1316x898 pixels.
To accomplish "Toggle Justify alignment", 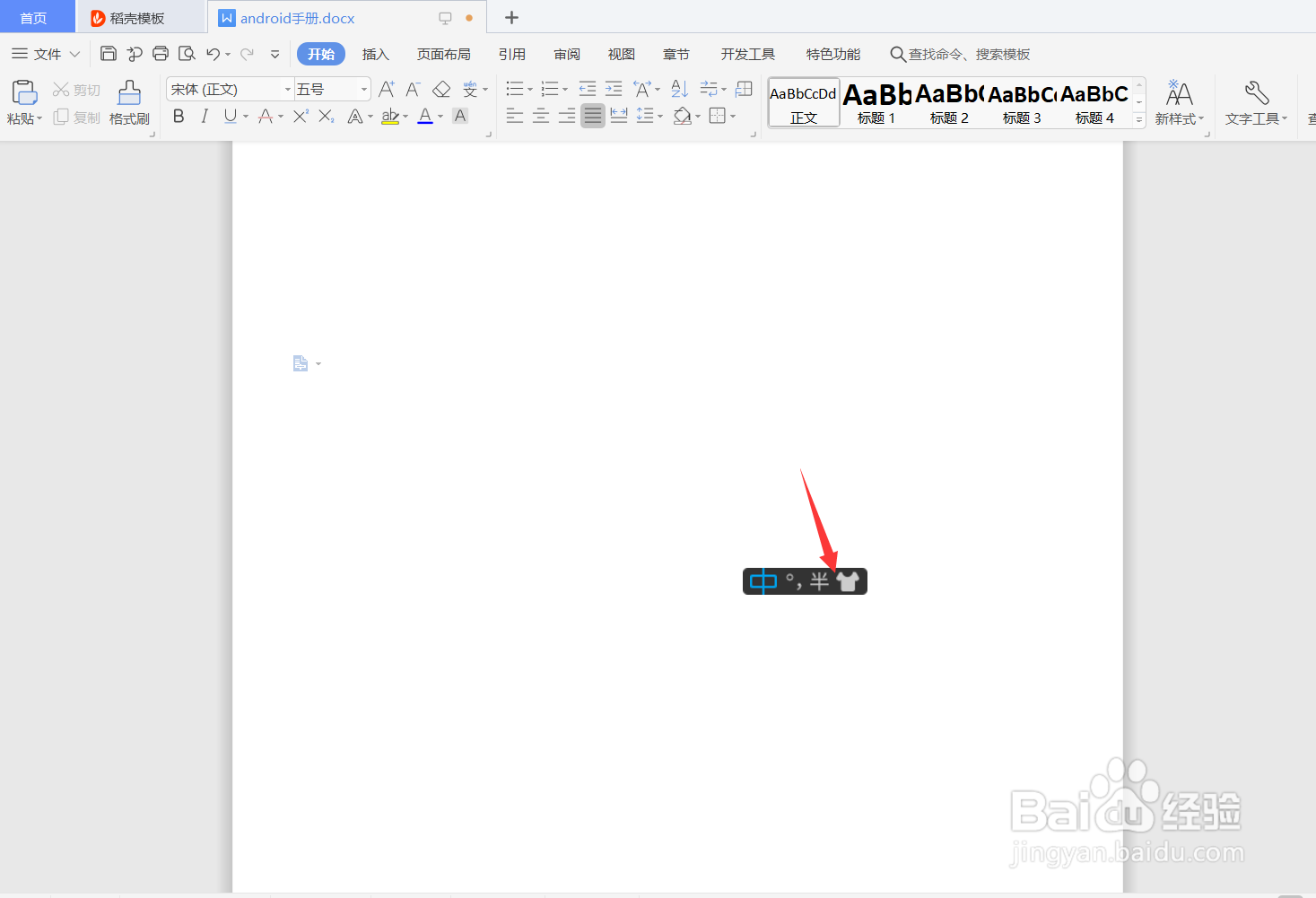I will [x=593, y=116].
